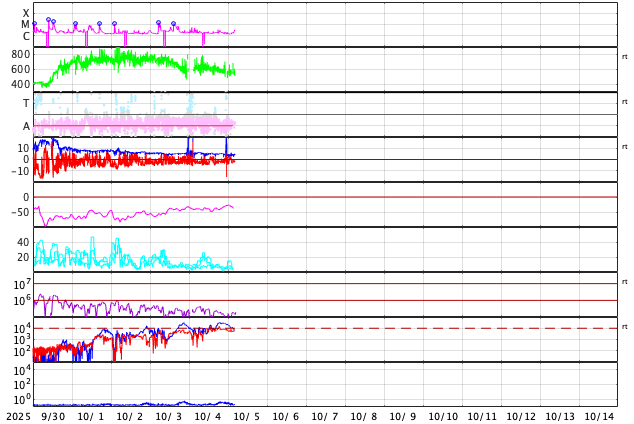Click the M flare class label

click(26, 25)
